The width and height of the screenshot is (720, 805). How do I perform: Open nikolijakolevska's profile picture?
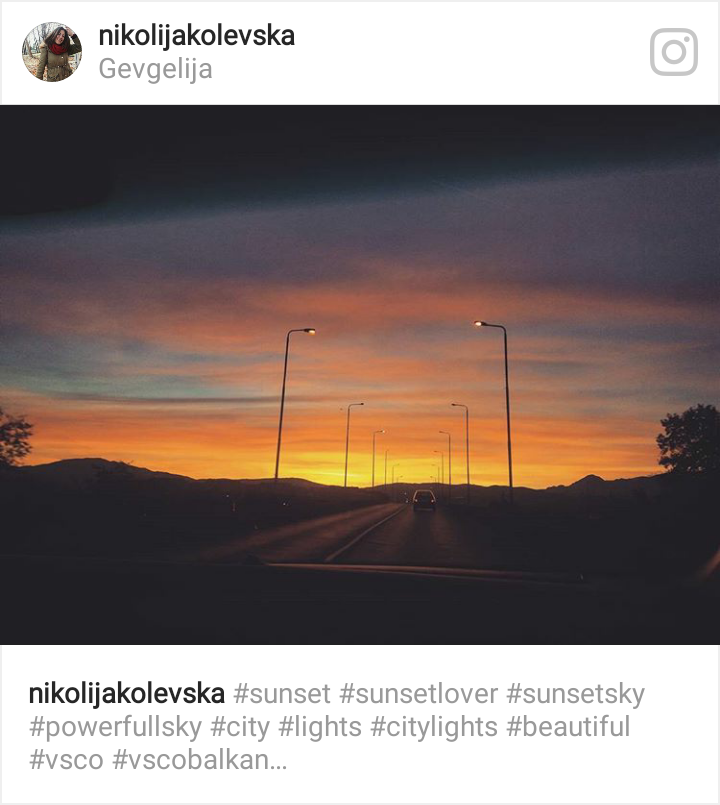52,52
